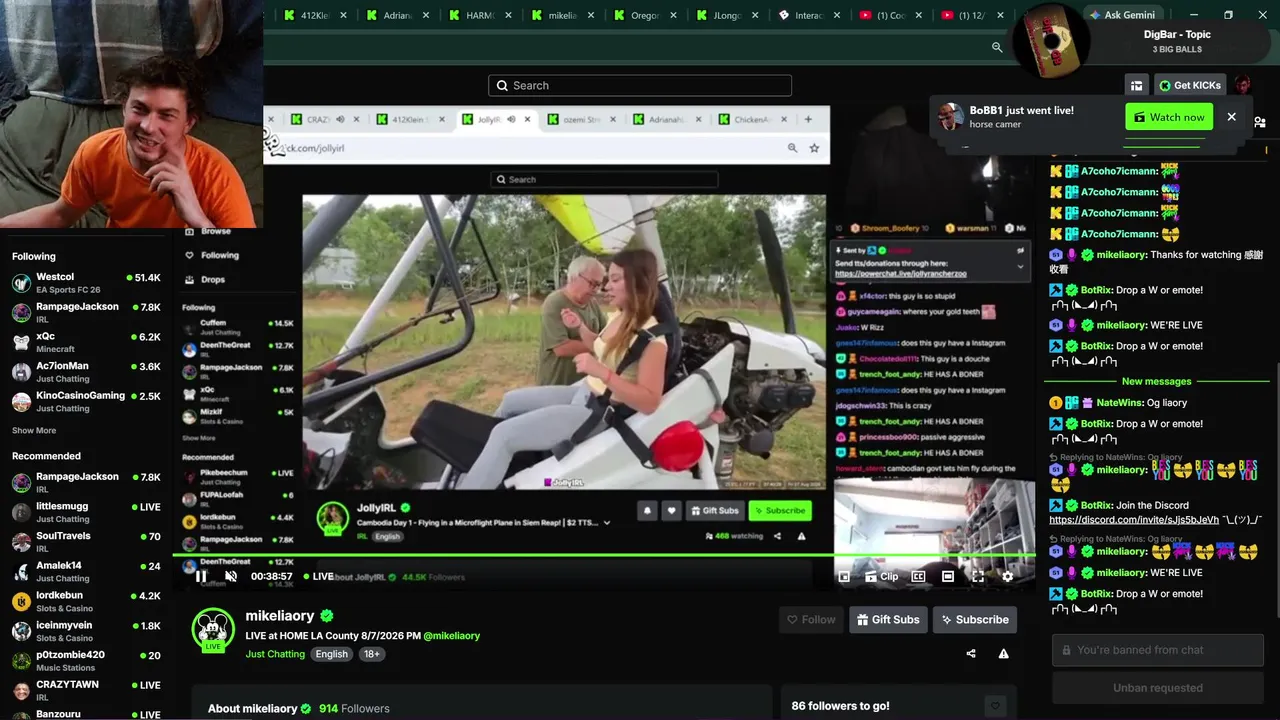Screen dimensions: 1280x720
Task: Open iceinmyvein in Recommended list
Action: tap(86, 631)
